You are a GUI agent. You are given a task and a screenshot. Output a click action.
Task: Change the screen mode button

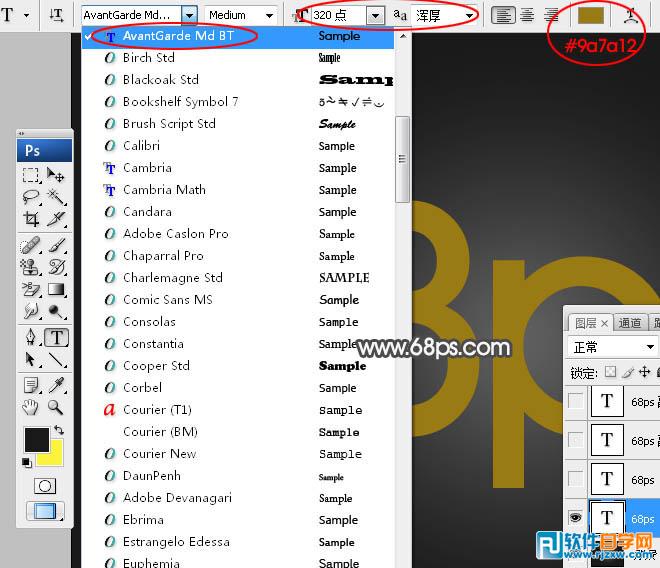point(45,511)
